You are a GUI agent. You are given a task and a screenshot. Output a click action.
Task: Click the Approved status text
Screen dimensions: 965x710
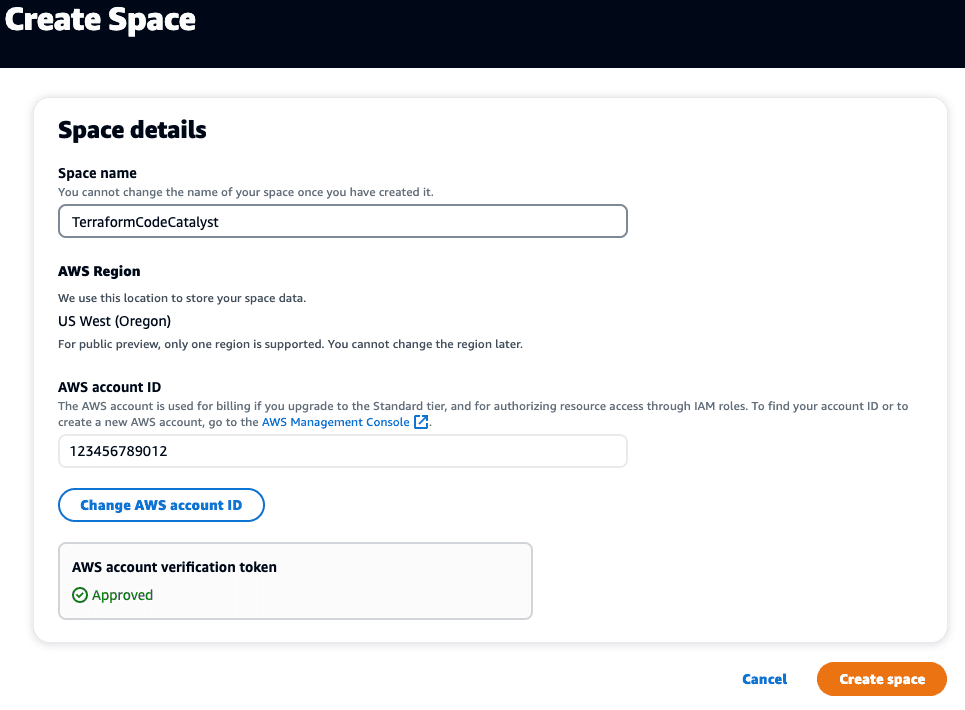click(x=122, y=595)
